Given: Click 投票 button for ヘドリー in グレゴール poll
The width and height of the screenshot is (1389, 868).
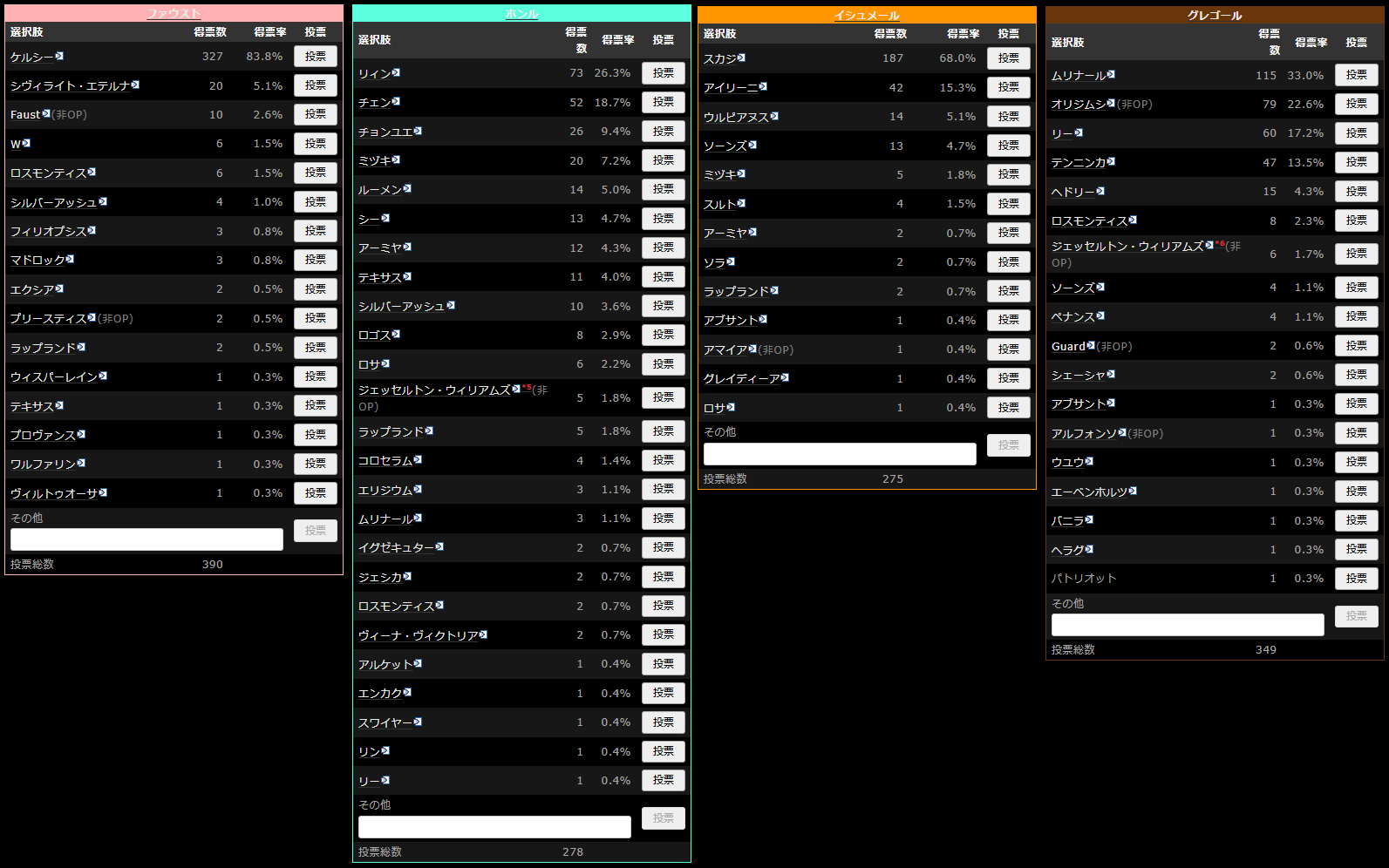Looking at the screenshot, I should (1357, 191).
